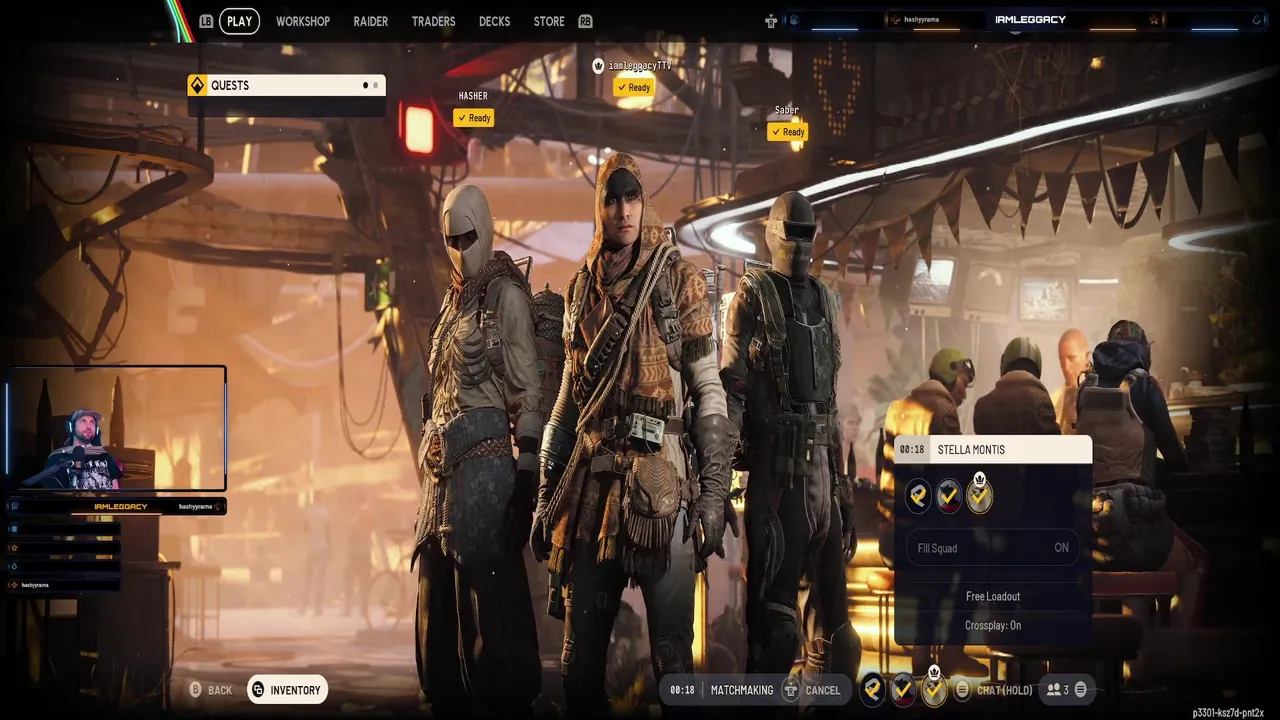
Task: Click iamleggacyTTV's Ready badge
Action: pyautogui.click(x=633, y=87)
